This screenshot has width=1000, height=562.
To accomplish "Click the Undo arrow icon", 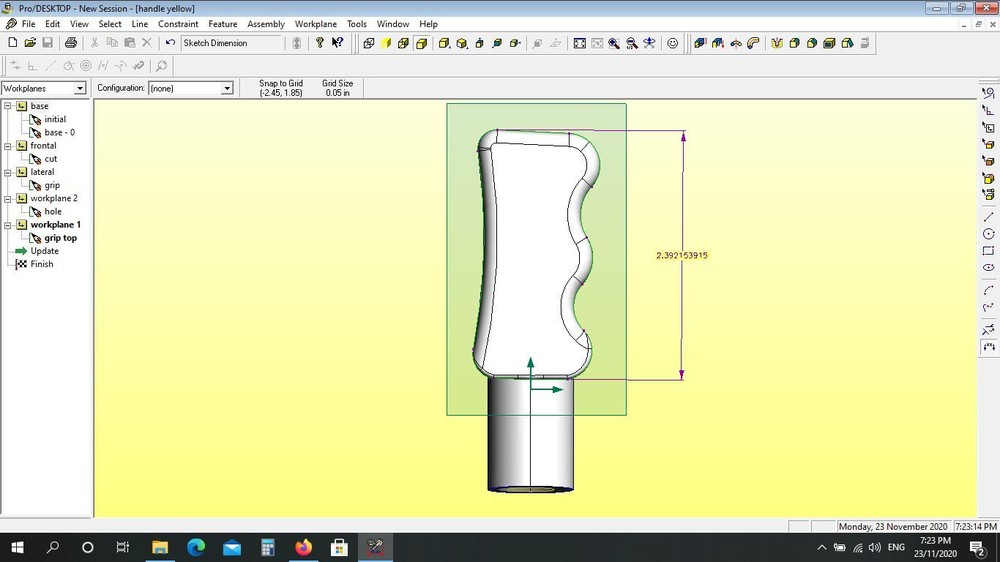I will point(170,43).
